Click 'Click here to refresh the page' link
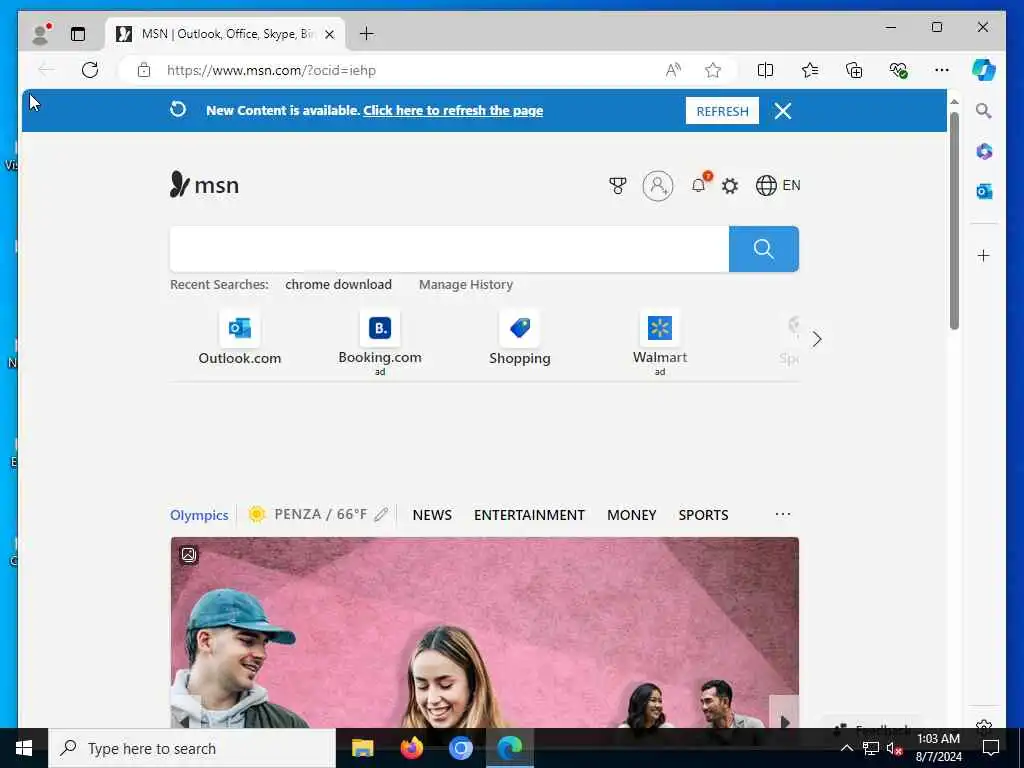 453,110
